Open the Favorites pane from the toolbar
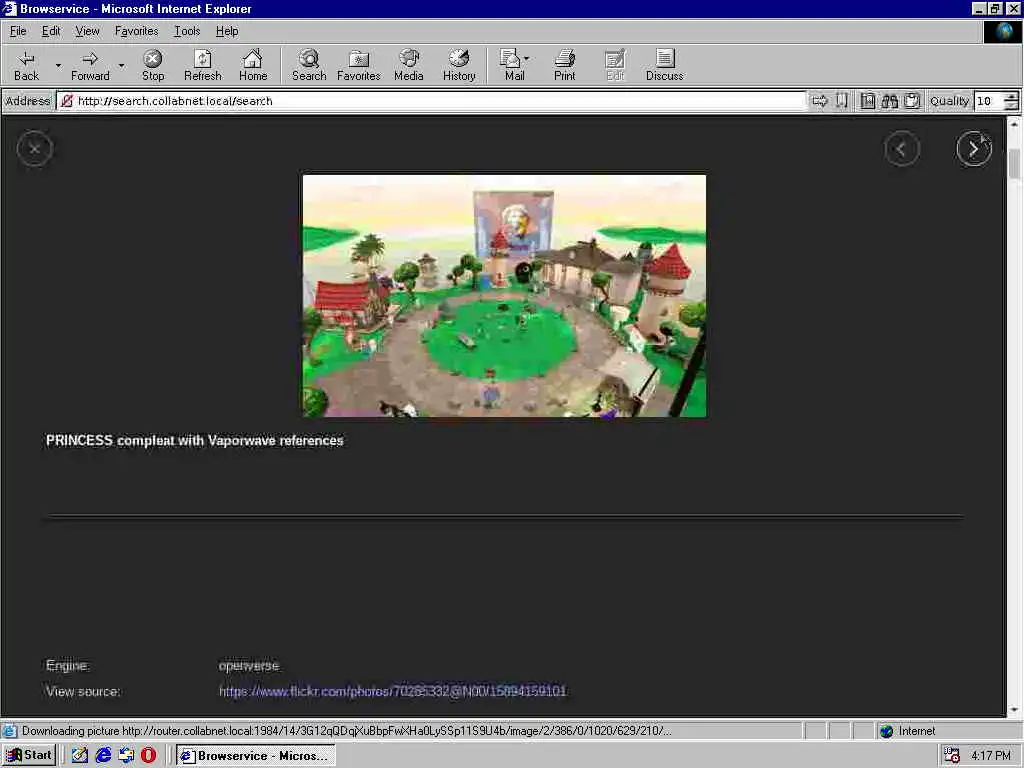Image resolution: width=1024 pixels, height=768 pixels. point(359,65)
